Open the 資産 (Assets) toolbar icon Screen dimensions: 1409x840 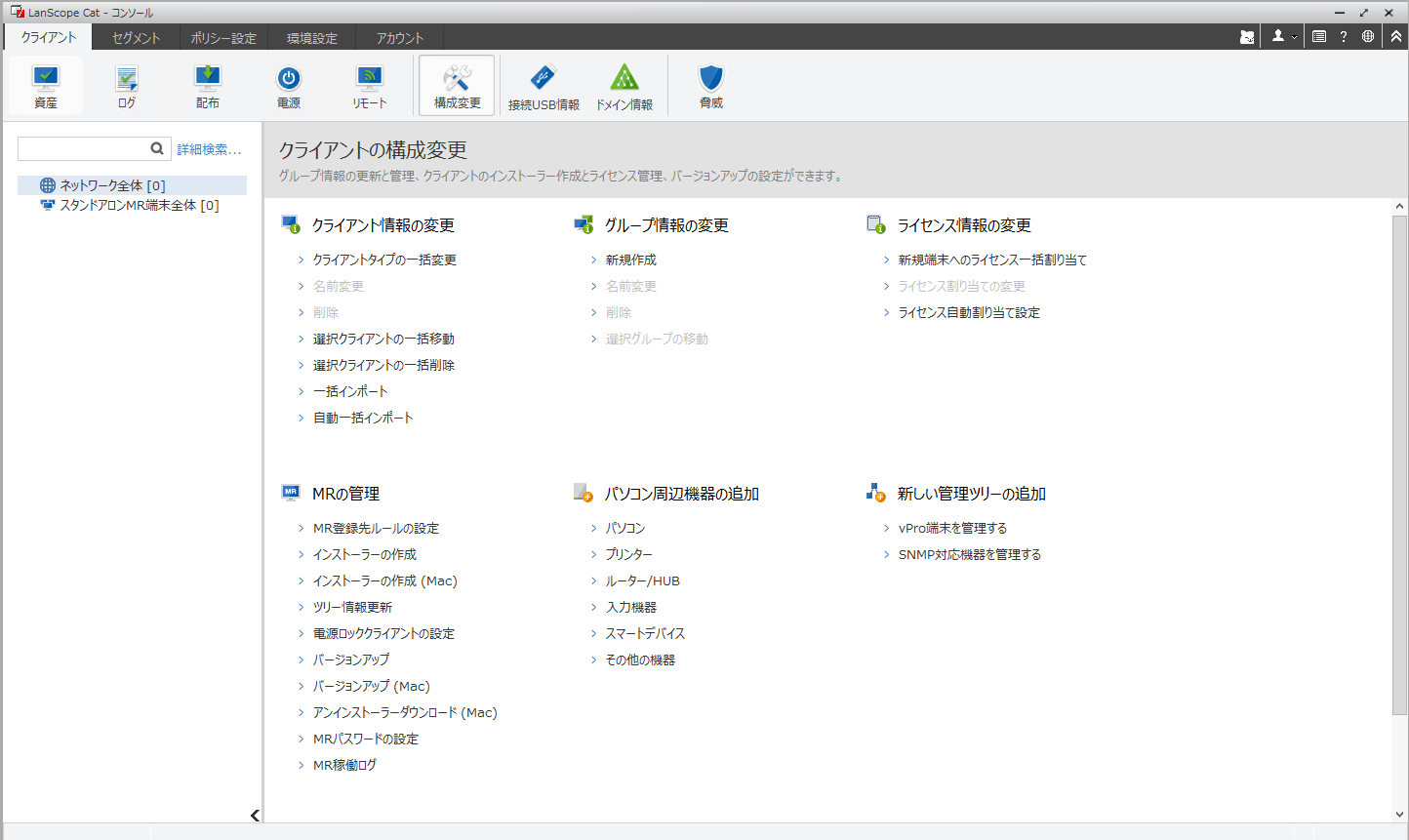pyautogui.click(x=46, y=86)
